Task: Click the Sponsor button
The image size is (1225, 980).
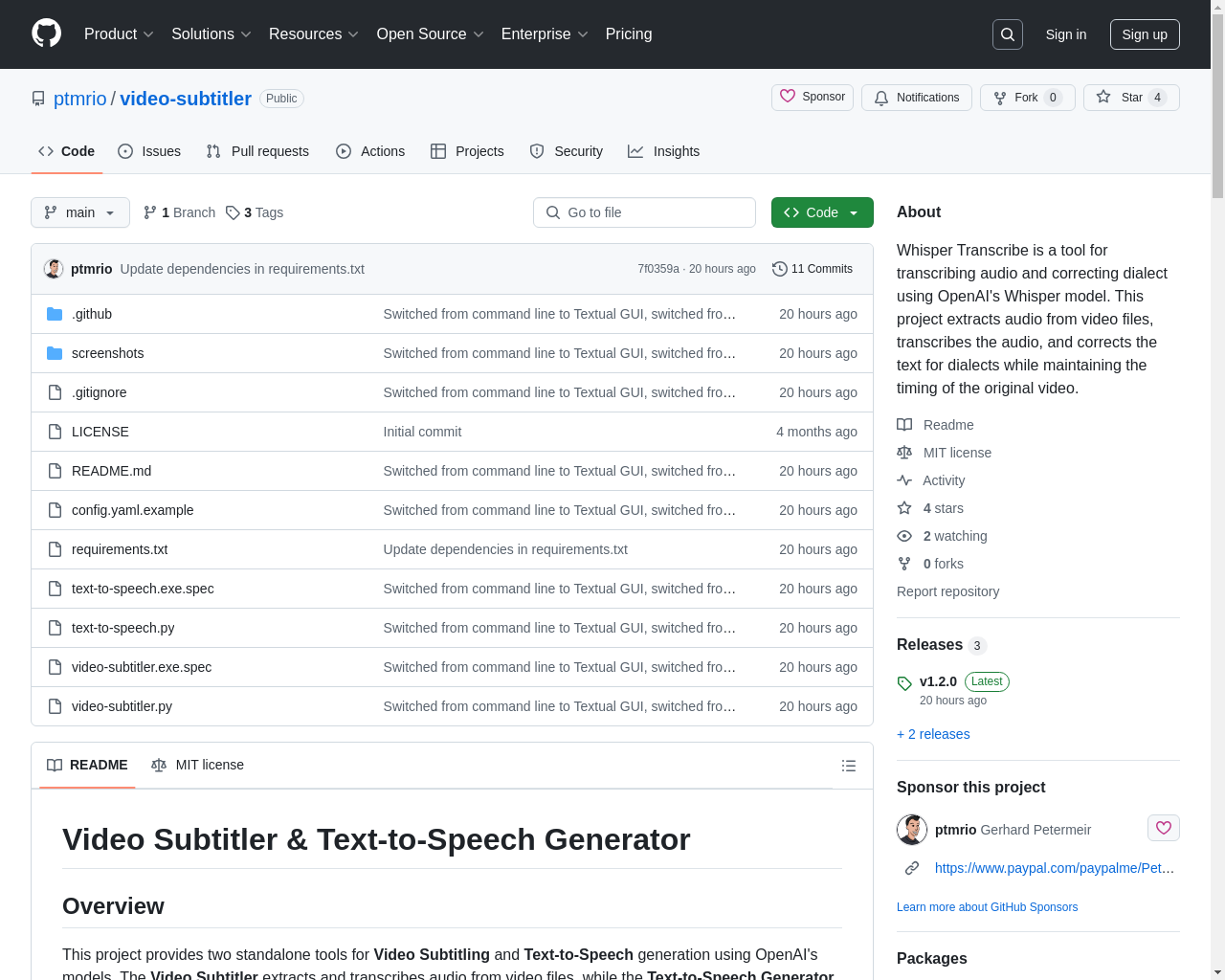Action: (x=813, y=97)
